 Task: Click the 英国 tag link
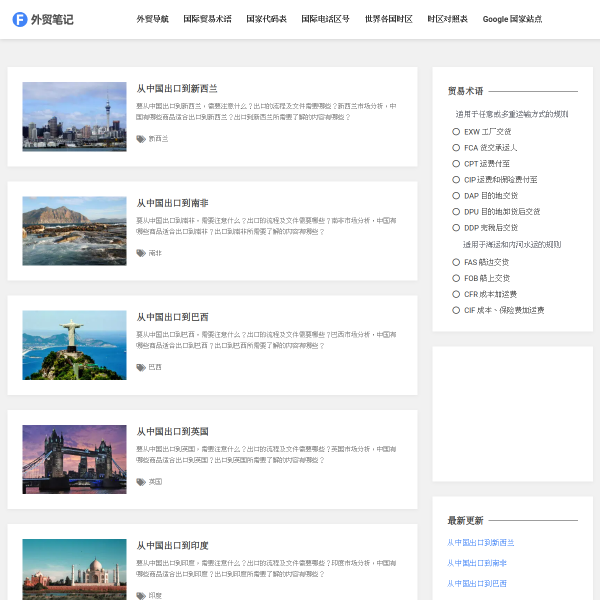click(155, 482)
